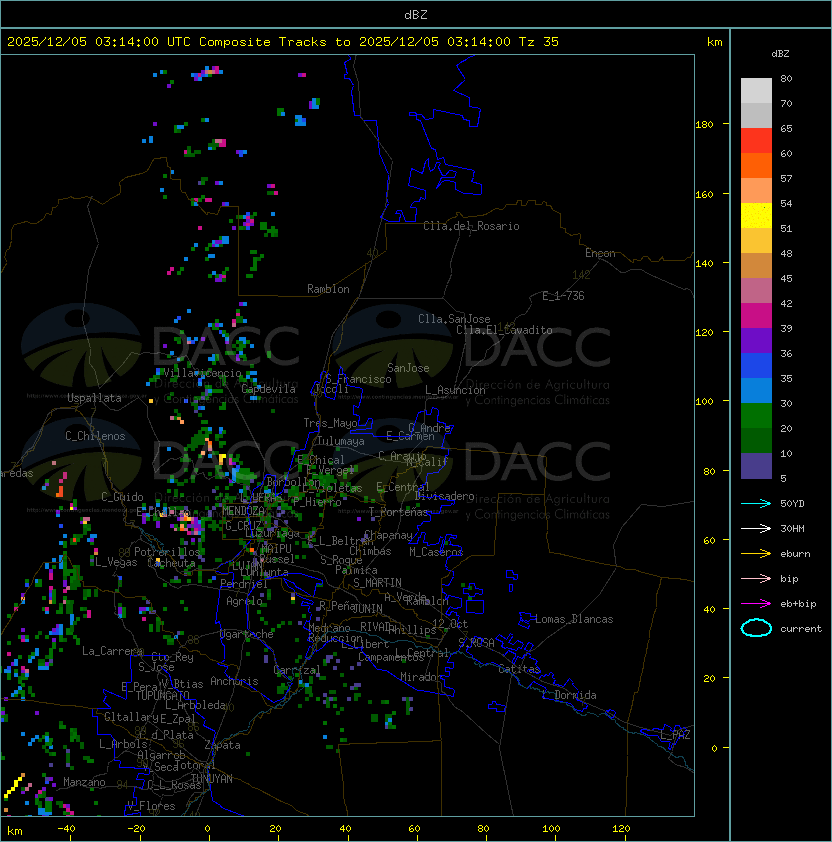Click the 'Capdevila' map label
This screenshot has width=832, height=842.
pos(269,389)
